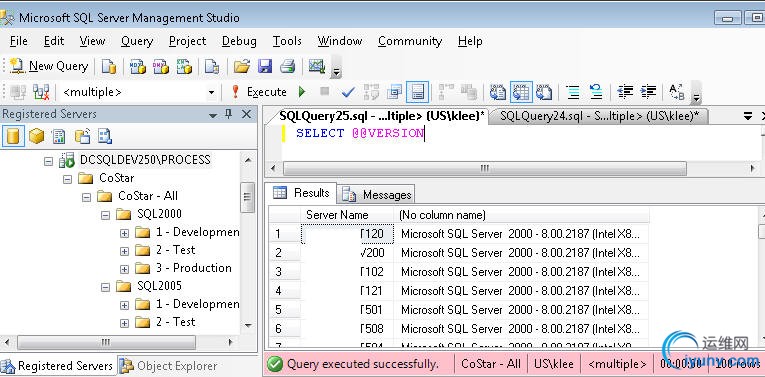This screenshot has height=377, width=765.
Task: Select Integration Services server type icon
Action: (x=105, y=136)
